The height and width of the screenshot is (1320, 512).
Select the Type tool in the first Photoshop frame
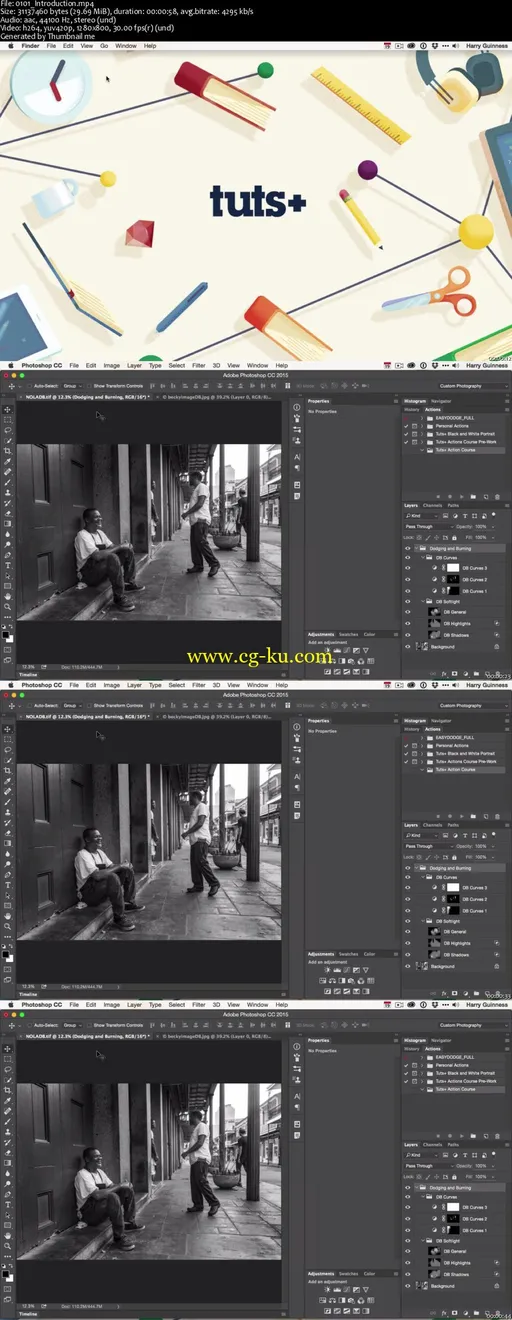pos(8,565)
